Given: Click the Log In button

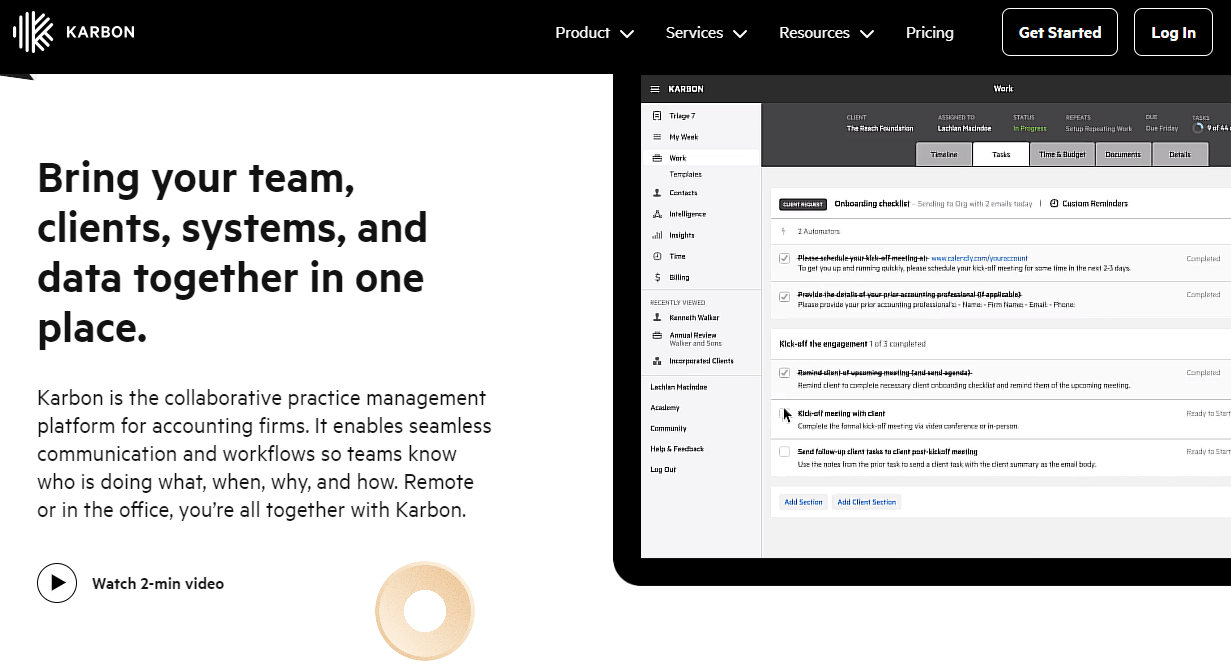Looking at the screenshot, I should [1173, 32].
